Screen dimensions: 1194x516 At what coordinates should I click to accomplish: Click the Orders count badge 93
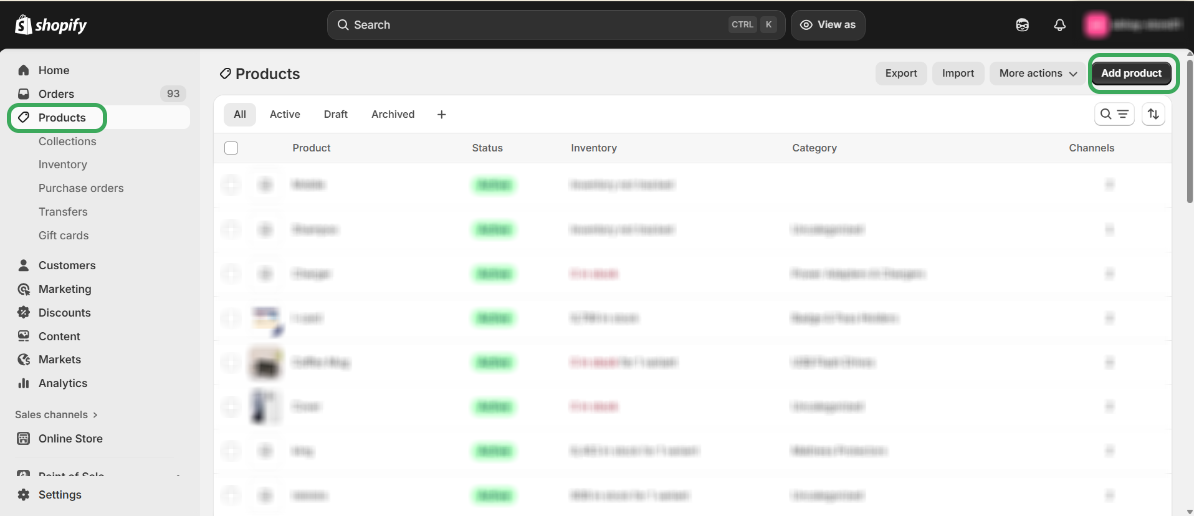click(173, 94)
